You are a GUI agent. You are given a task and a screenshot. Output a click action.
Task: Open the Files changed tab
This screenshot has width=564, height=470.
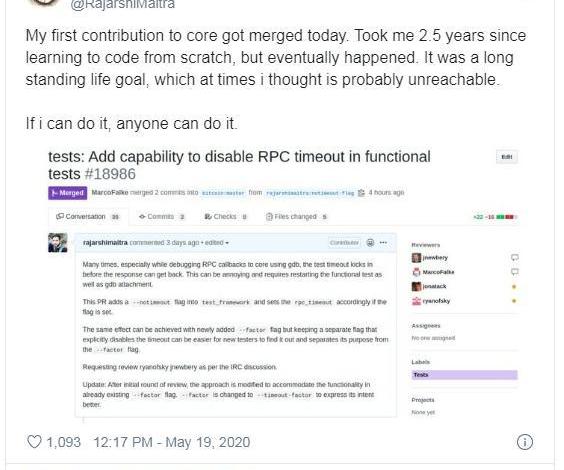click(x=297, y=216)
